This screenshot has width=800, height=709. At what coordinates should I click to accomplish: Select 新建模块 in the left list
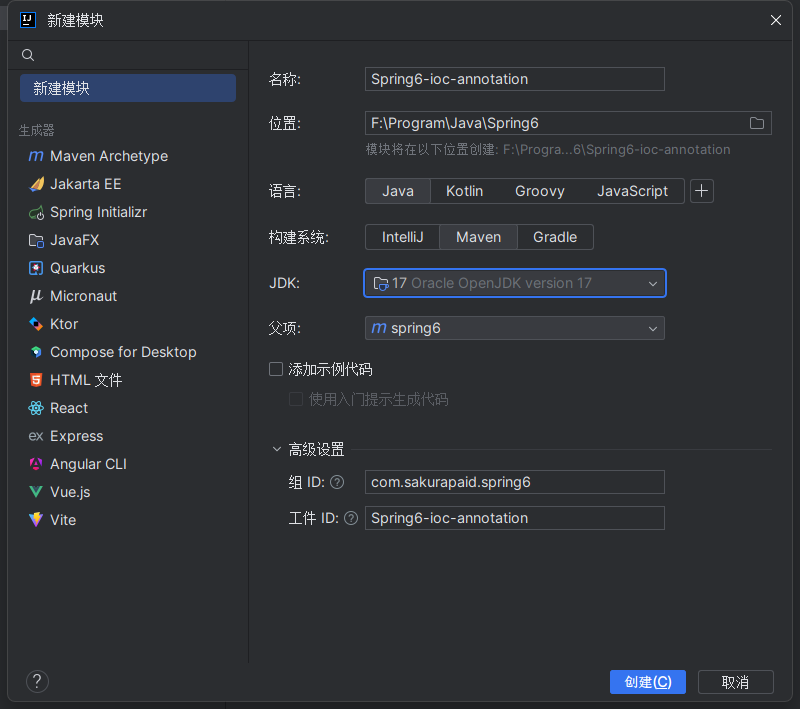pos(128,88)
